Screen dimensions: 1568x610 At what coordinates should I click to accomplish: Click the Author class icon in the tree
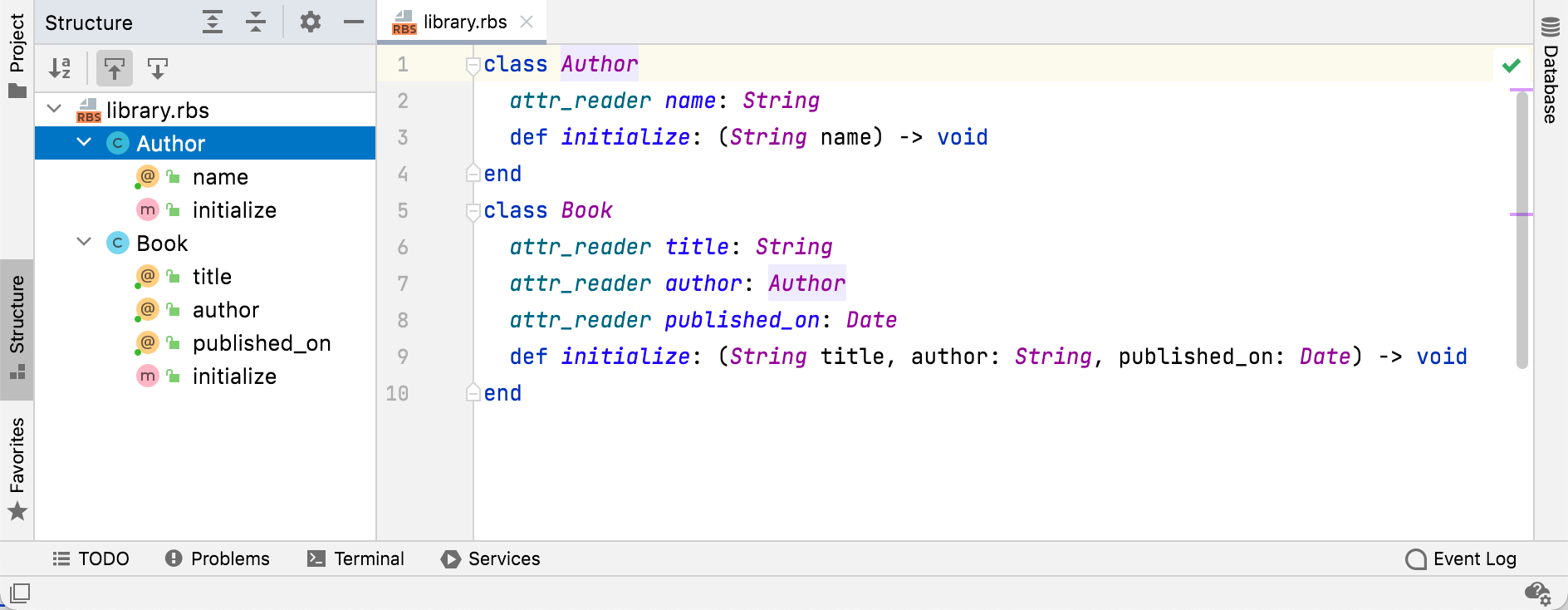tap(118, 144)
